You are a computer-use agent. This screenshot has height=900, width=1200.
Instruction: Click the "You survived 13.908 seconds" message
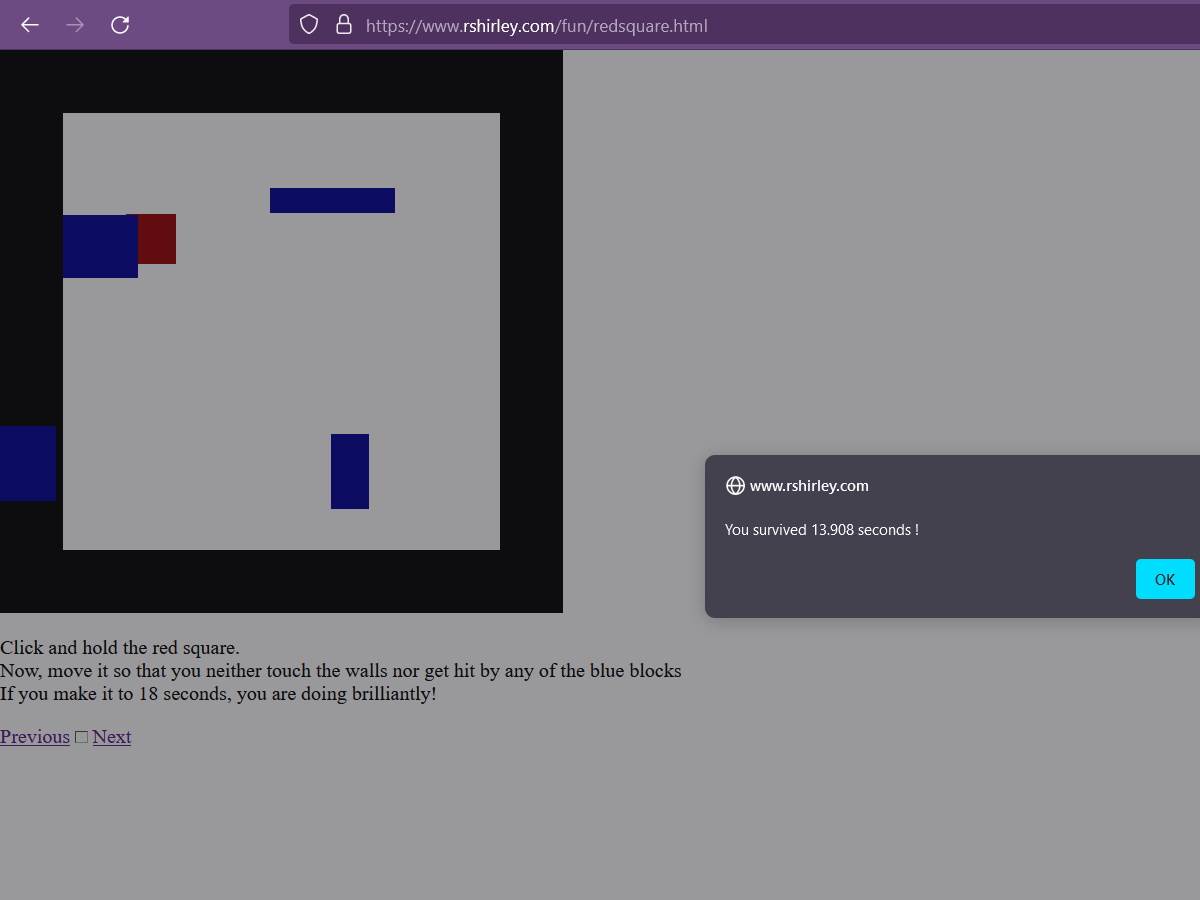coord(821,530)
